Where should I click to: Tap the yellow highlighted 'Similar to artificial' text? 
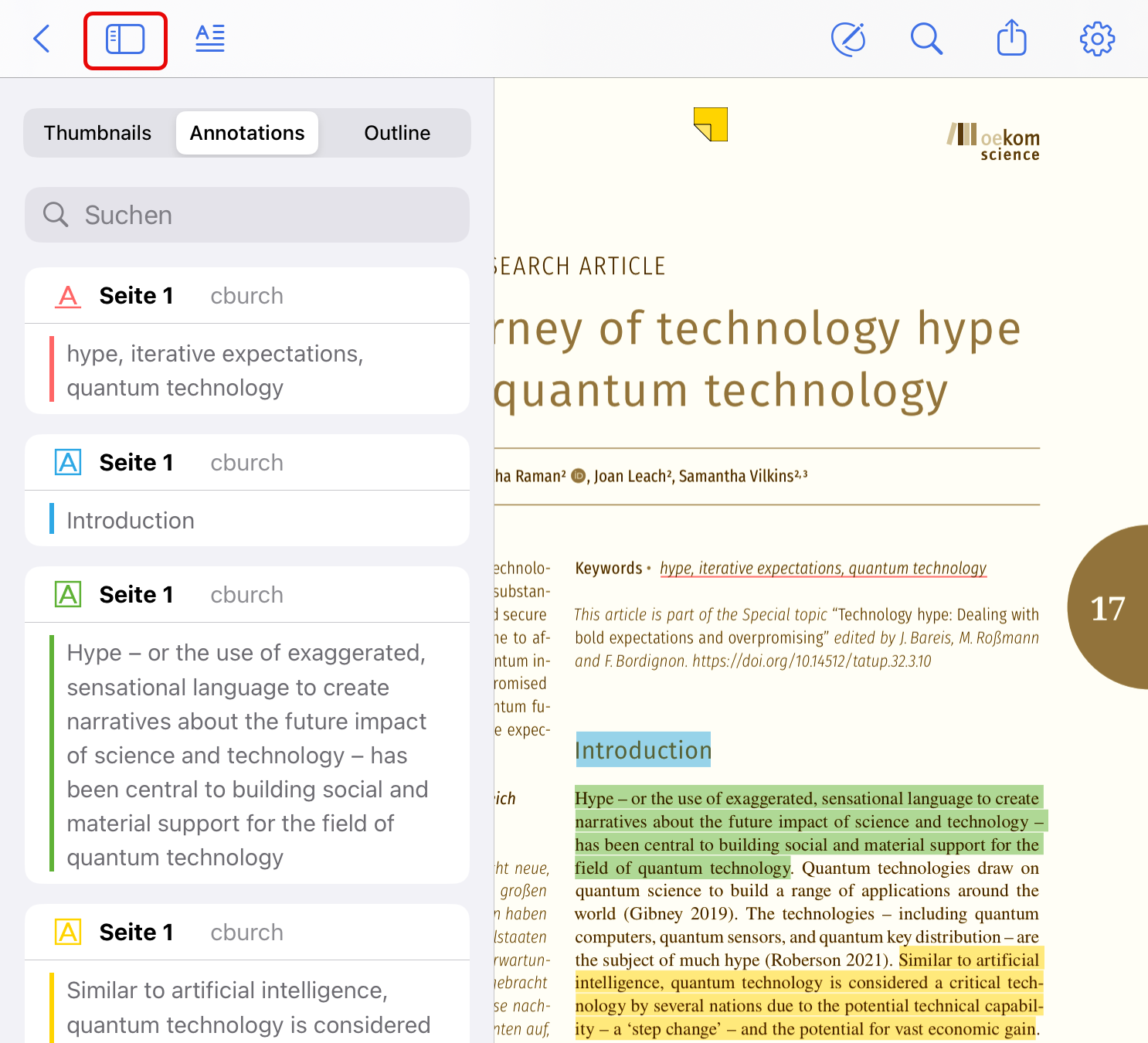(809, 994)
